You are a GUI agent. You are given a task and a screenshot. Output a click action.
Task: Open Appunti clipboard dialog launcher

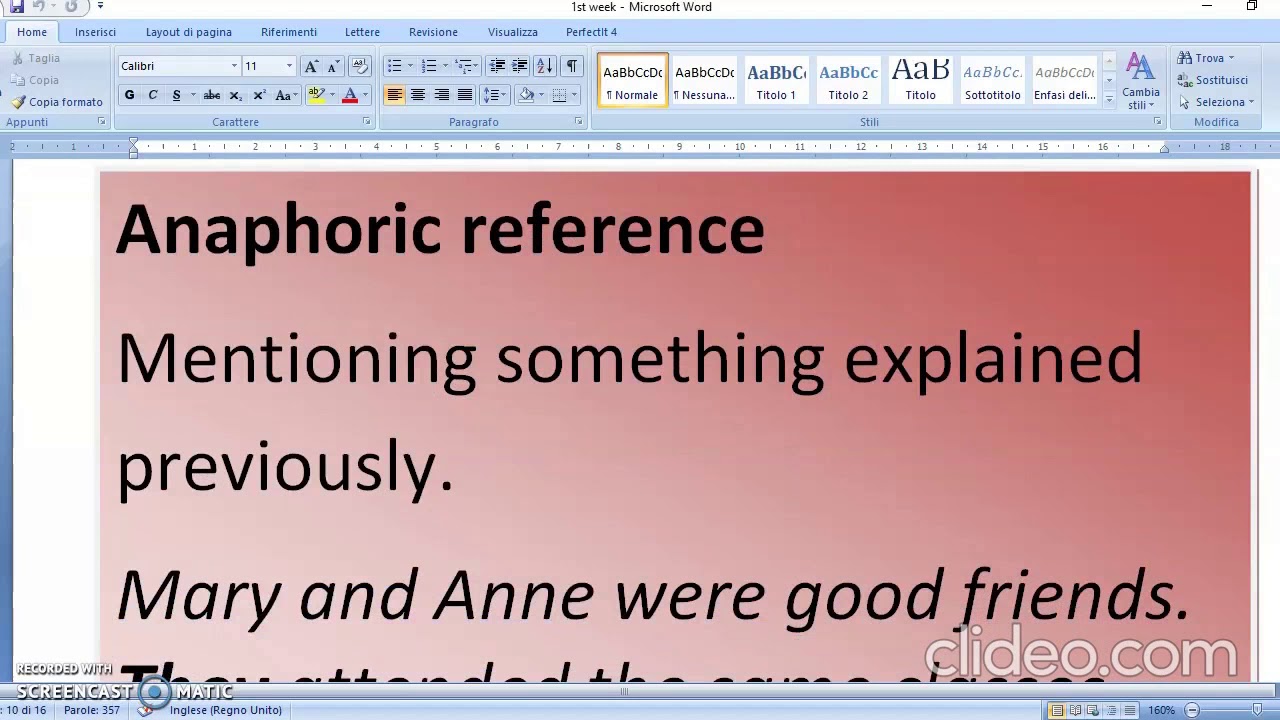coord(101,122)
